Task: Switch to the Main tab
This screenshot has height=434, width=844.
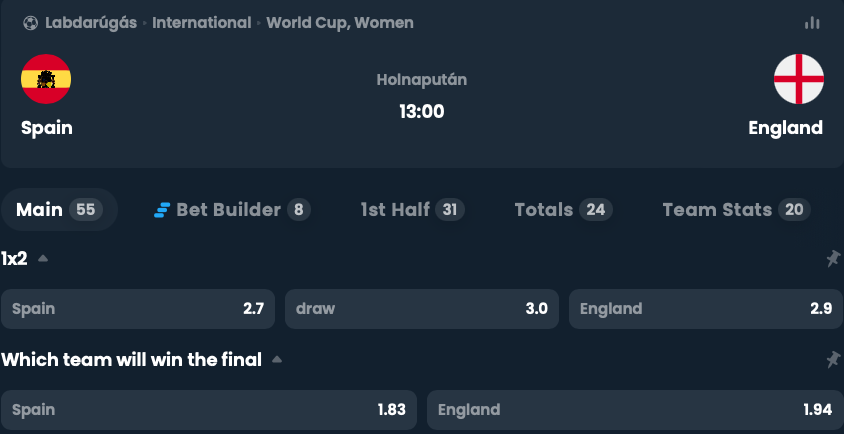Action: (59, 209)
